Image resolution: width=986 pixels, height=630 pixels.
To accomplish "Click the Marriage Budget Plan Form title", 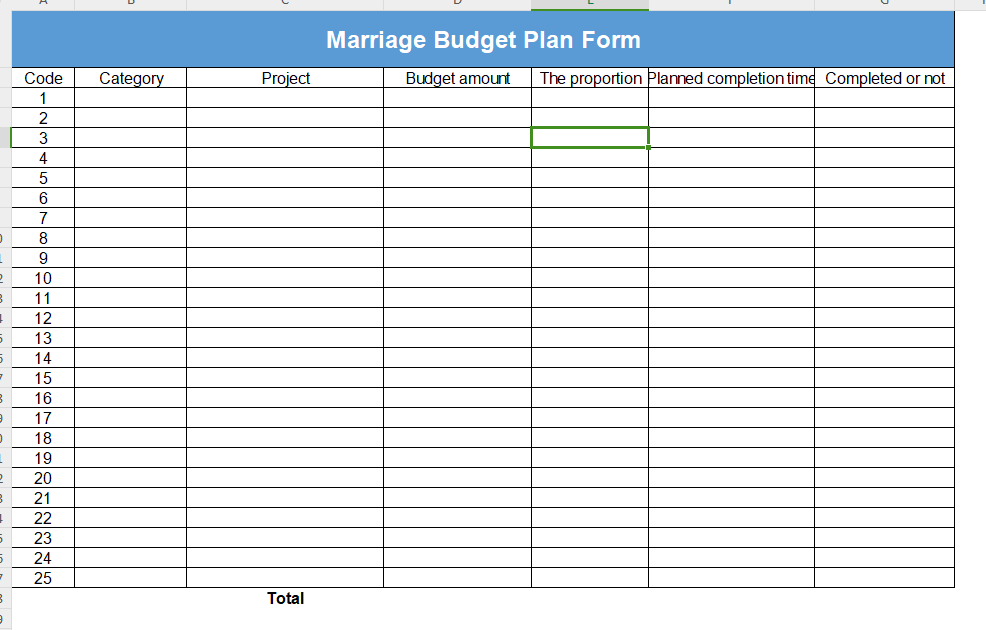I will pos(483,40).
